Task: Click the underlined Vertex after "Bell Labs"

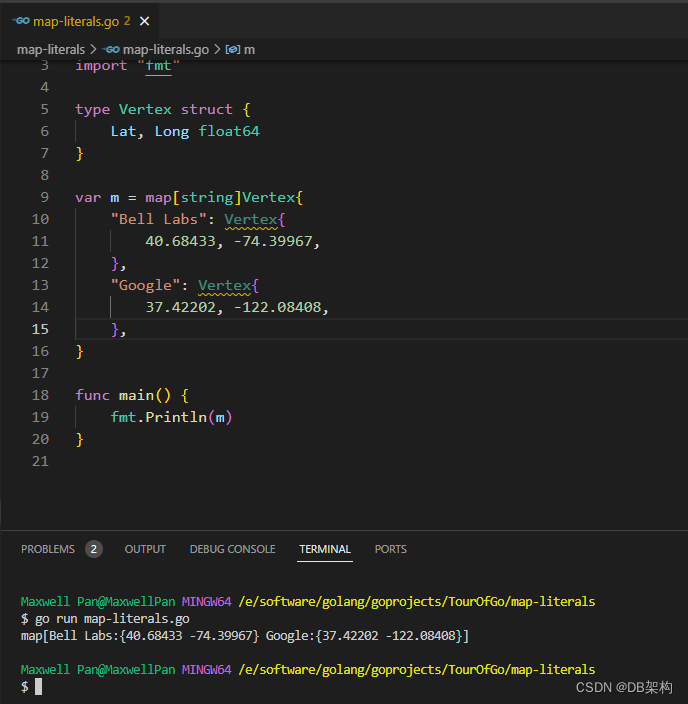Action: pyautogui.click(x=250, y=219)
